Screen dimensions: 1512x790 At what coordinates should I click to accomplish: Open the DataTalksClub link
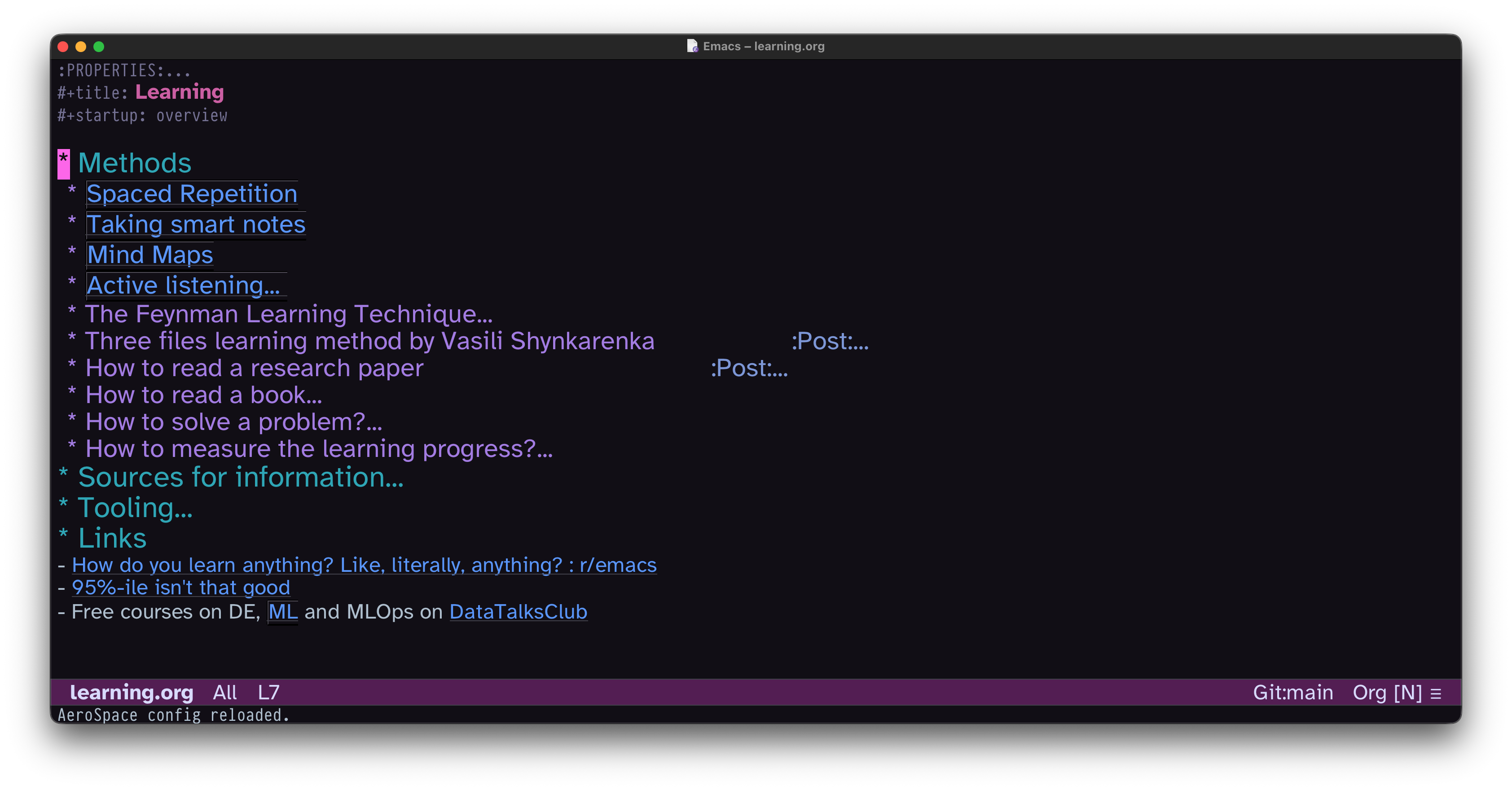click(x=517, y=612)
